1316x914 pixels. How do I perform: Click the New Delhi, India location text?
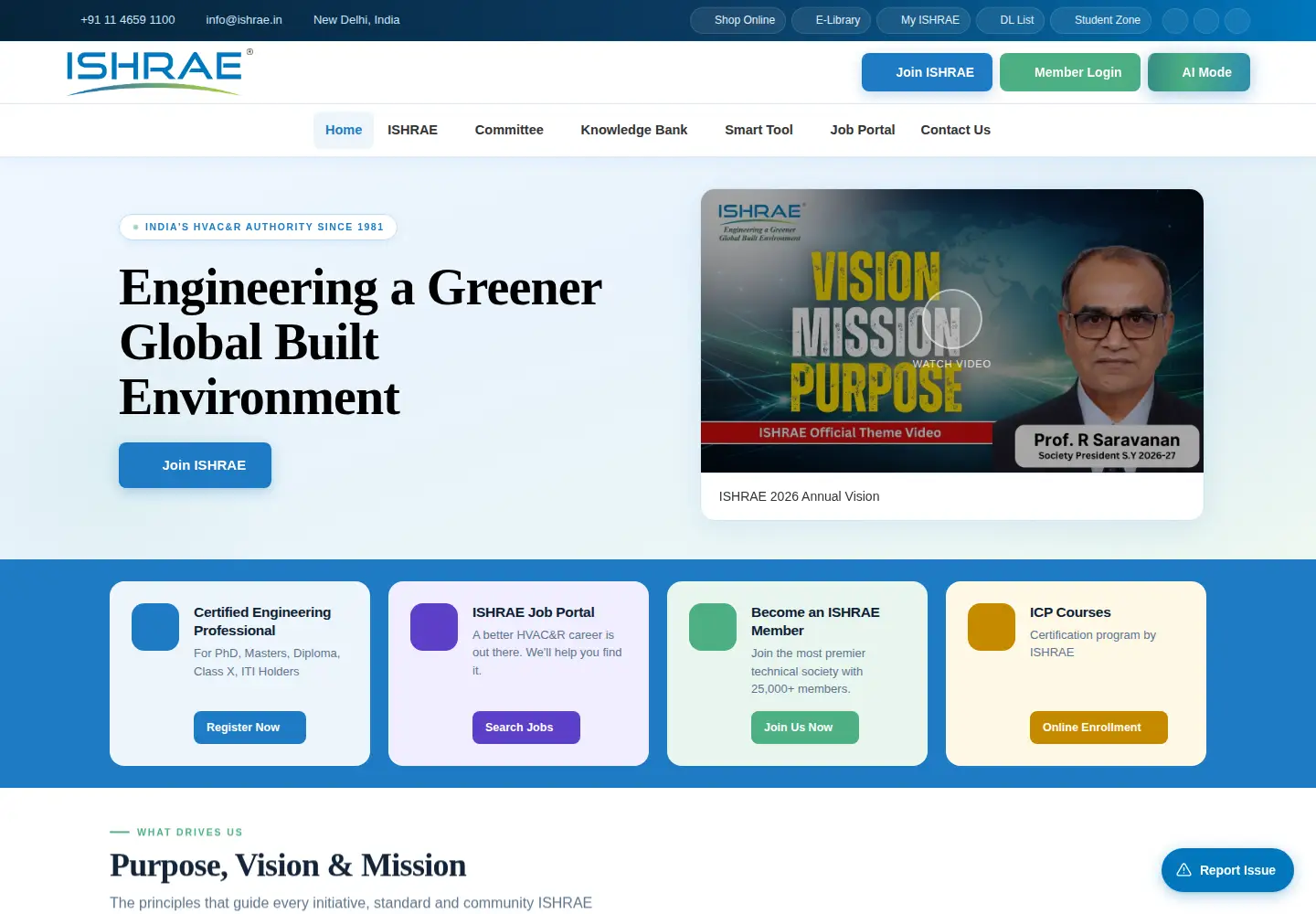click(356, 20)
